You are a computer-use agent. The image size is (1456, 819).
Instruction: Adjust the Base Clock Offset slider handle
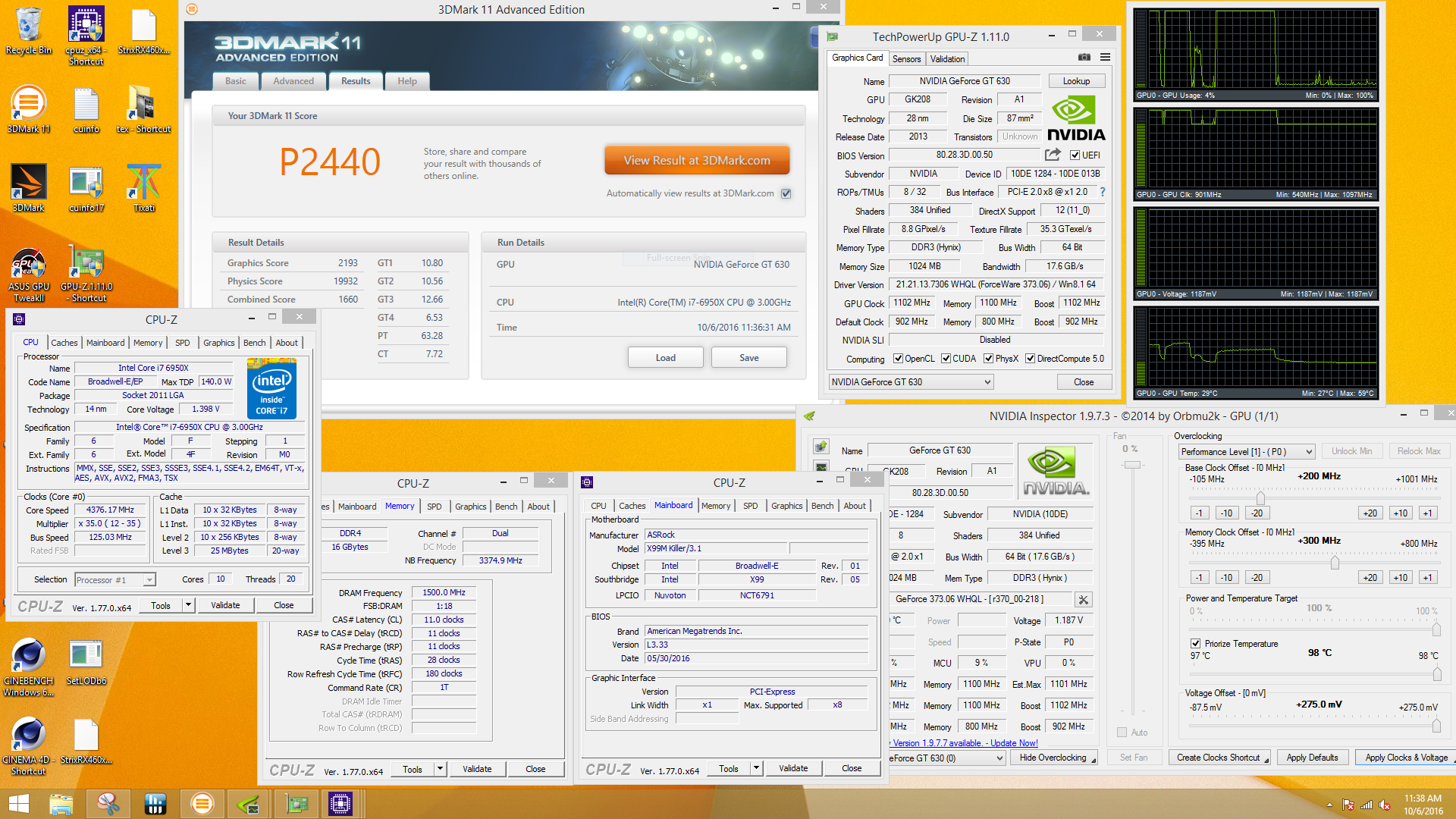1260,497
